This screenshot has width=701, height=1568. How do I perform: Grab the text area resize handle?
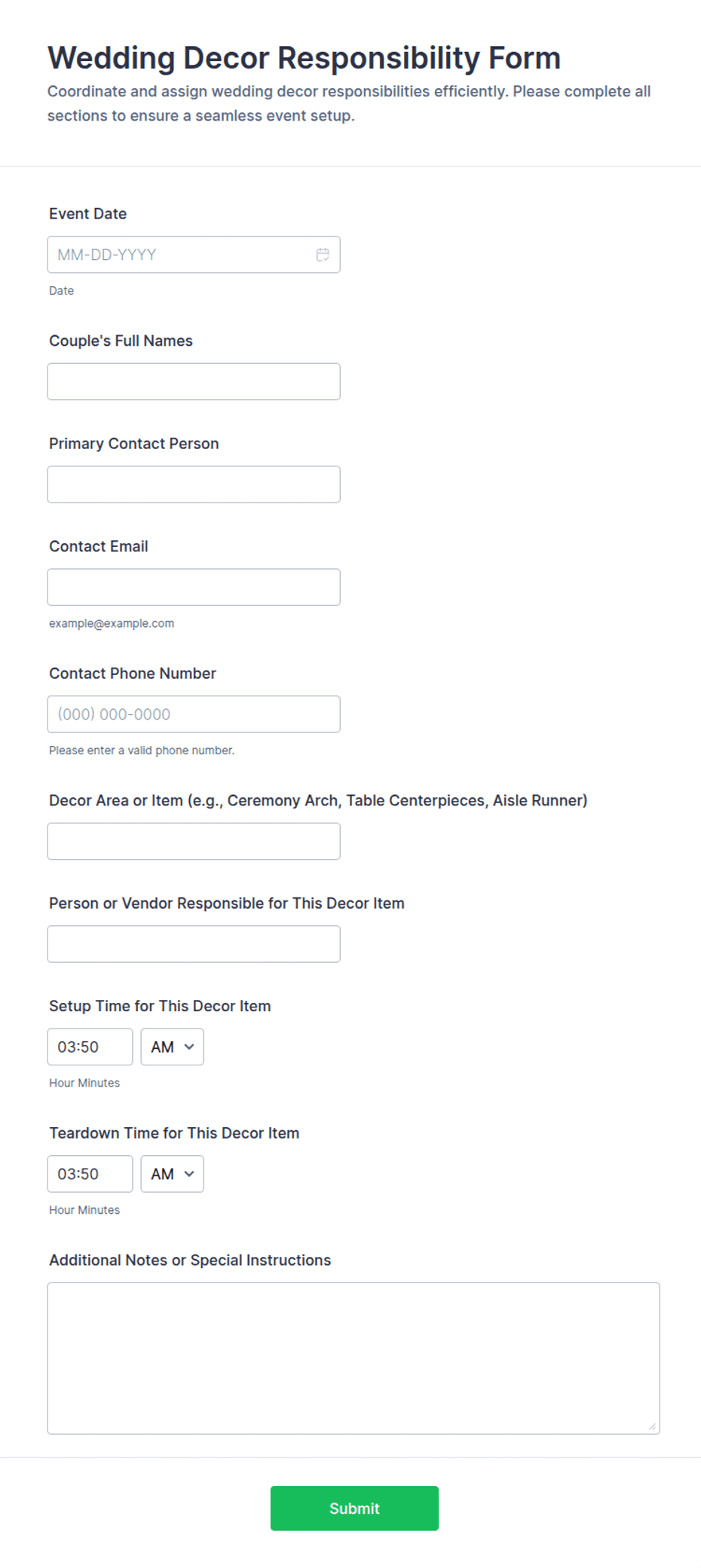pyautogui.click(x=652, y=1426)
